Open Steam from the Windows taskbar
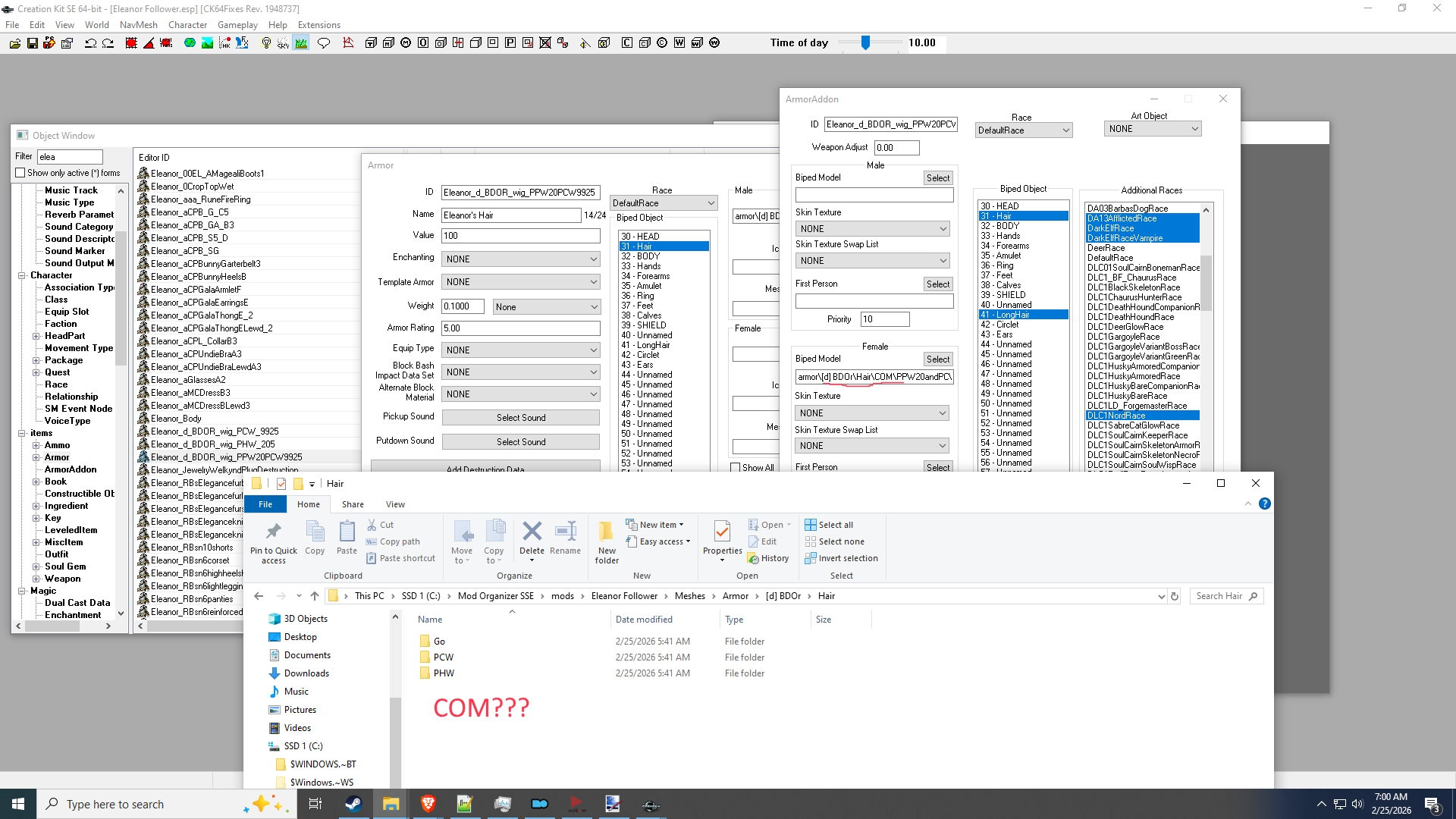The image size is (1456, 819). 353,804
